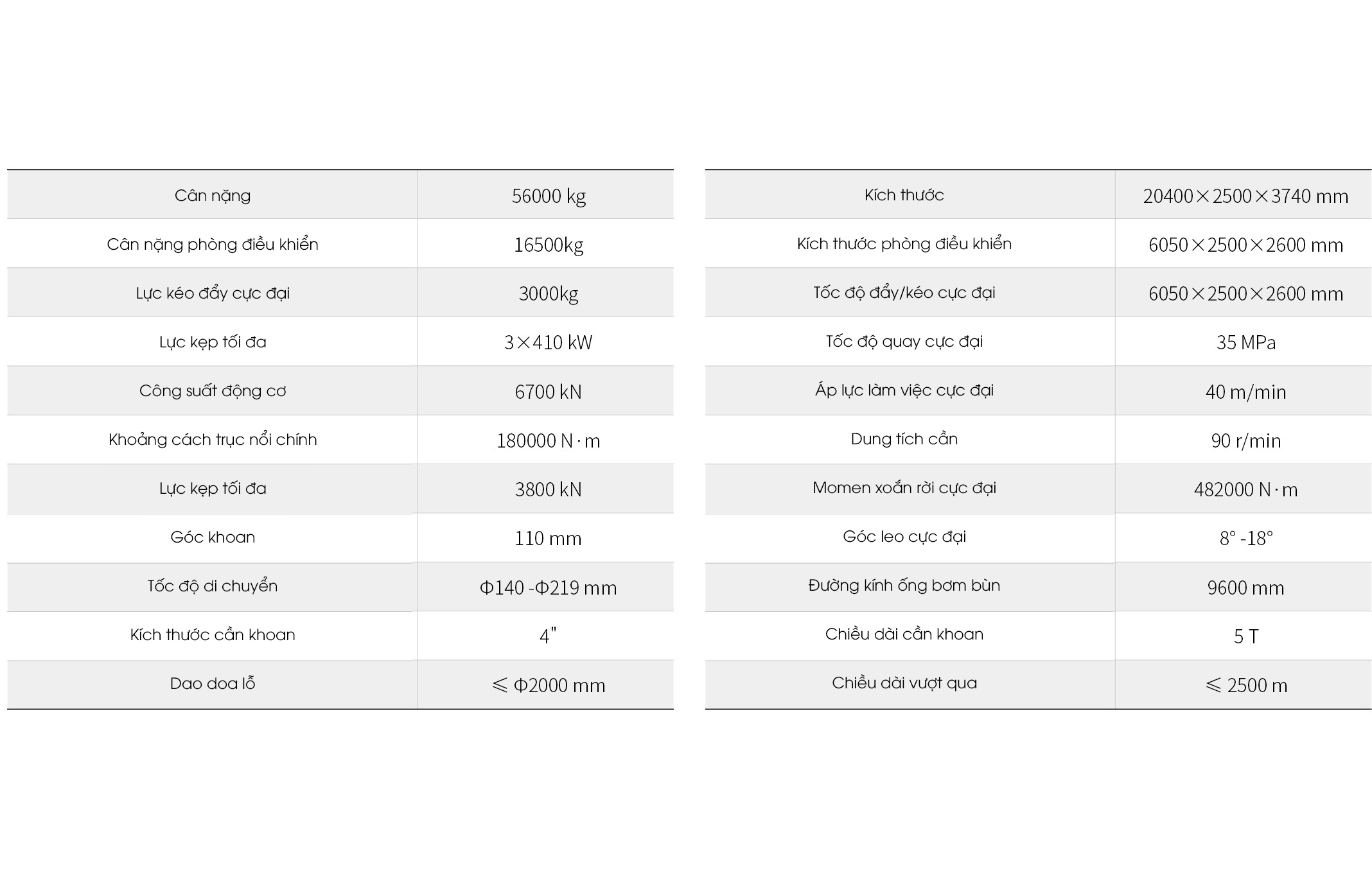The width and height of the screenshot is (1372, 879).
Task: Select the Φ140 -Φ219 mm value
Action: pos(548,587)
